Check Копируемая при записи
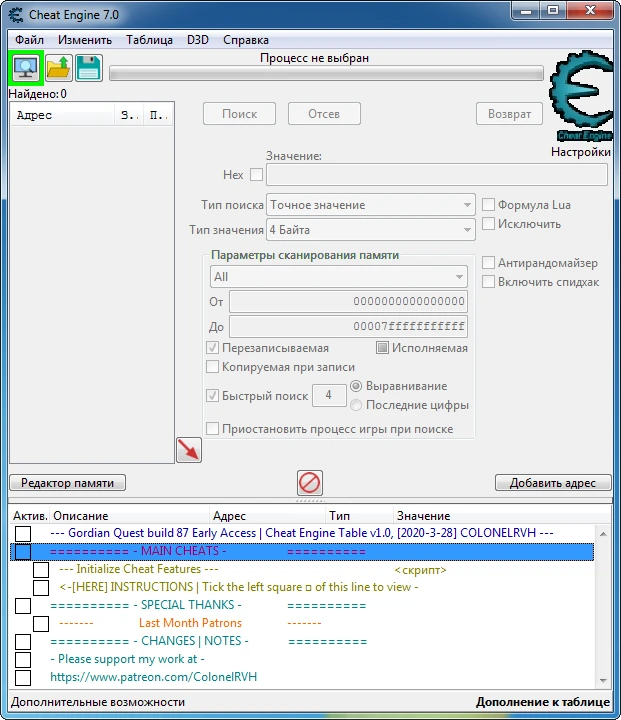Viewport: 621px width, 720px height. click(212, 366)
